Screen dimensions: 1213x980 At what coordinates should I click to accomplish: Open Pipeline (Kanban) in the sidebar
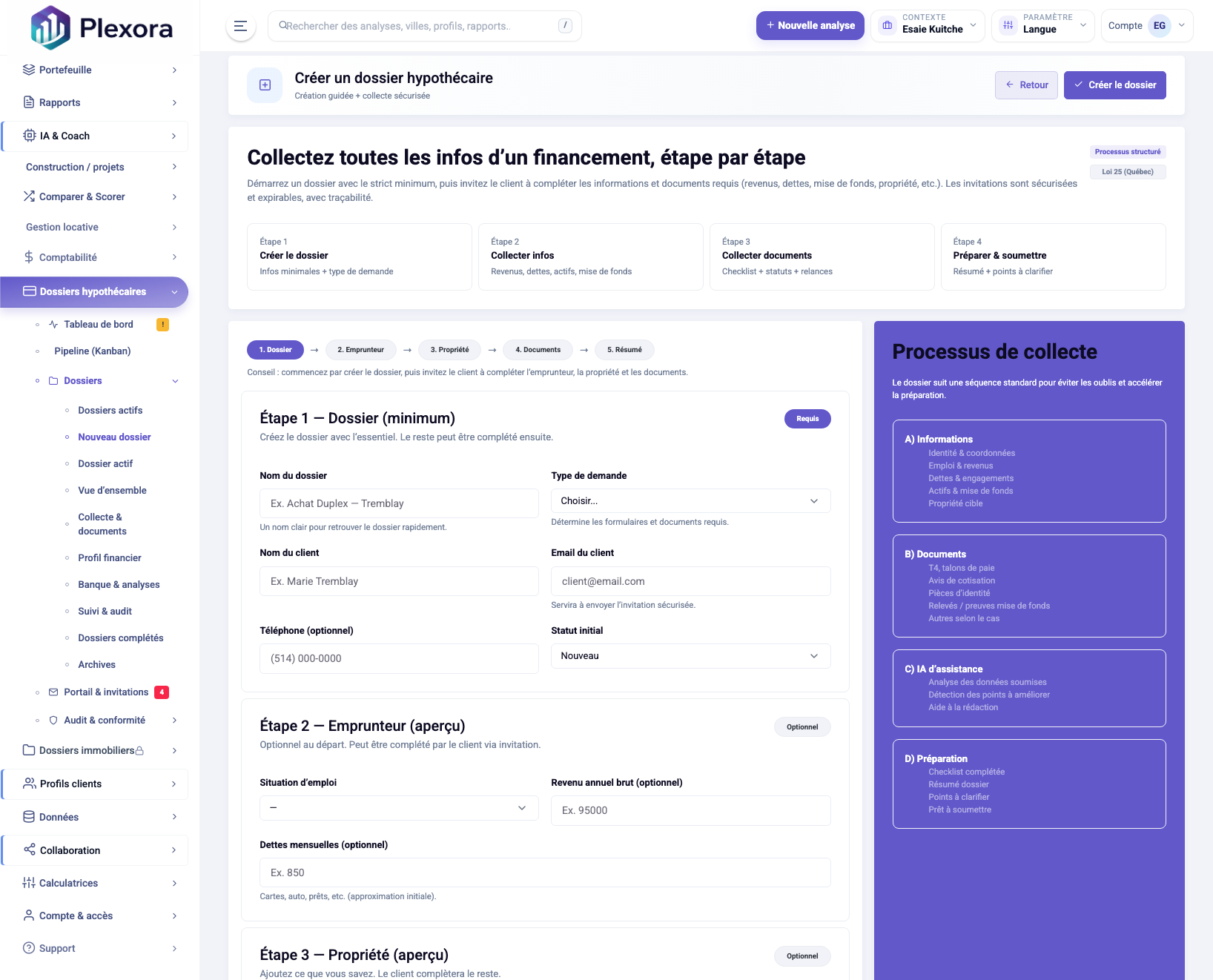(92, 351)
